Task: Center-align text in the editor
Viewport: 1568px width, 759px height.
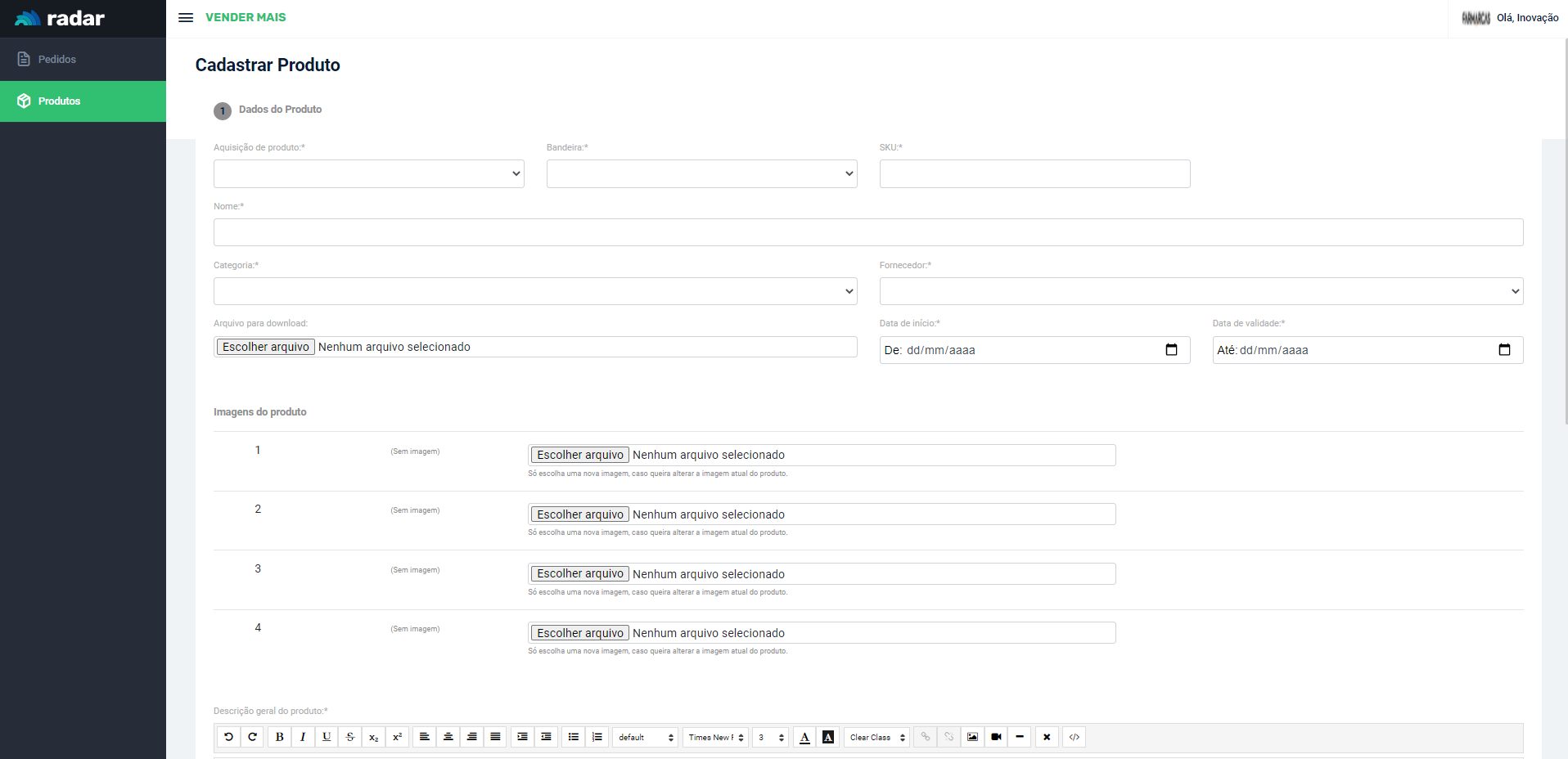Action: click(x=448, y=737)
